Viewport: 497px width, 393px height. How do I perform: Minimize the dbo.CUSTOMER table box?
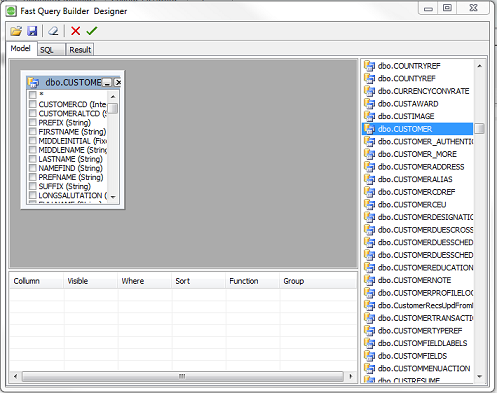107,82
